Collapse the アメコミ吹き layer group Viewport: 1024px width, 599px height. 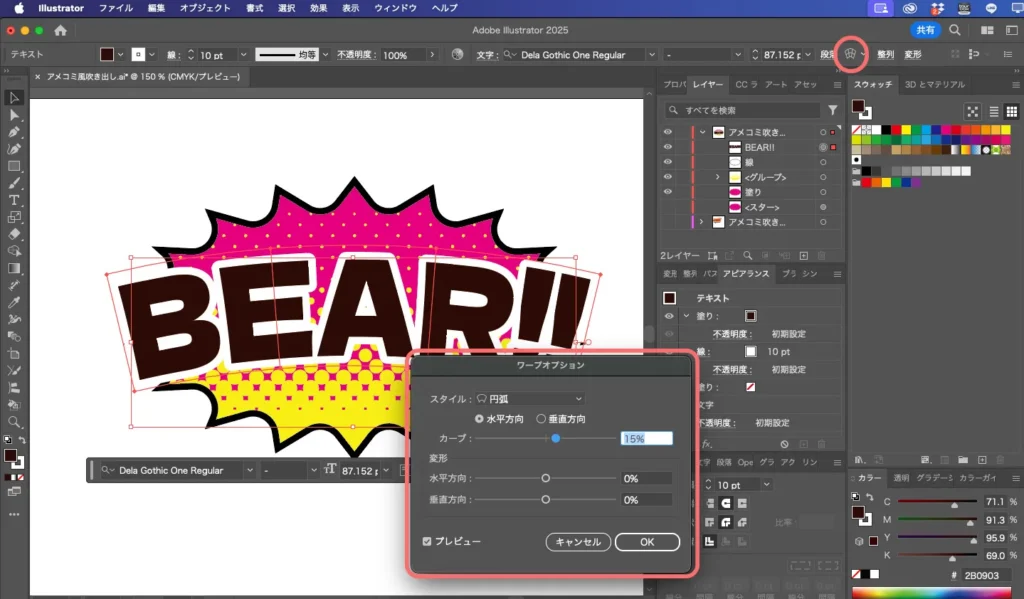[x=702, y=132]
